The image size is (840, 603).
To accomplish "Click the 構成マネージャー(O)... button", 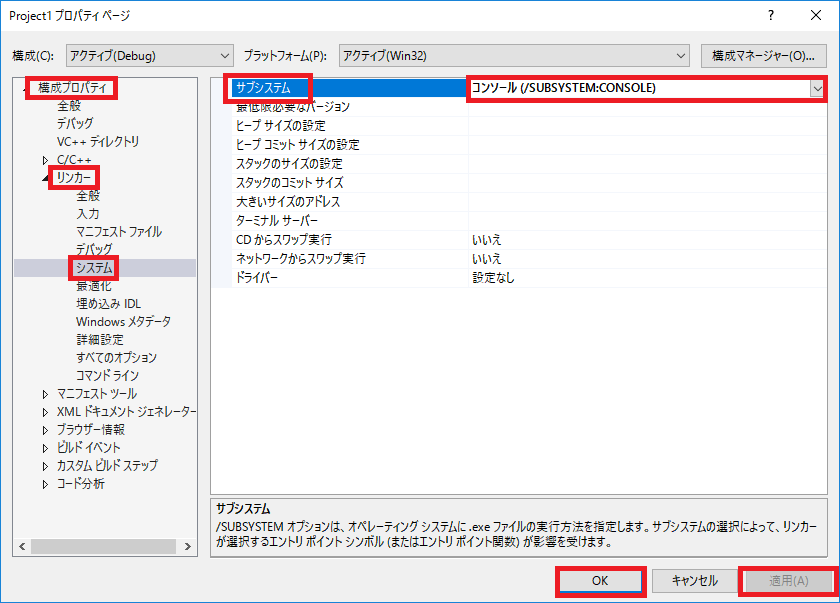I will point(763,56).
